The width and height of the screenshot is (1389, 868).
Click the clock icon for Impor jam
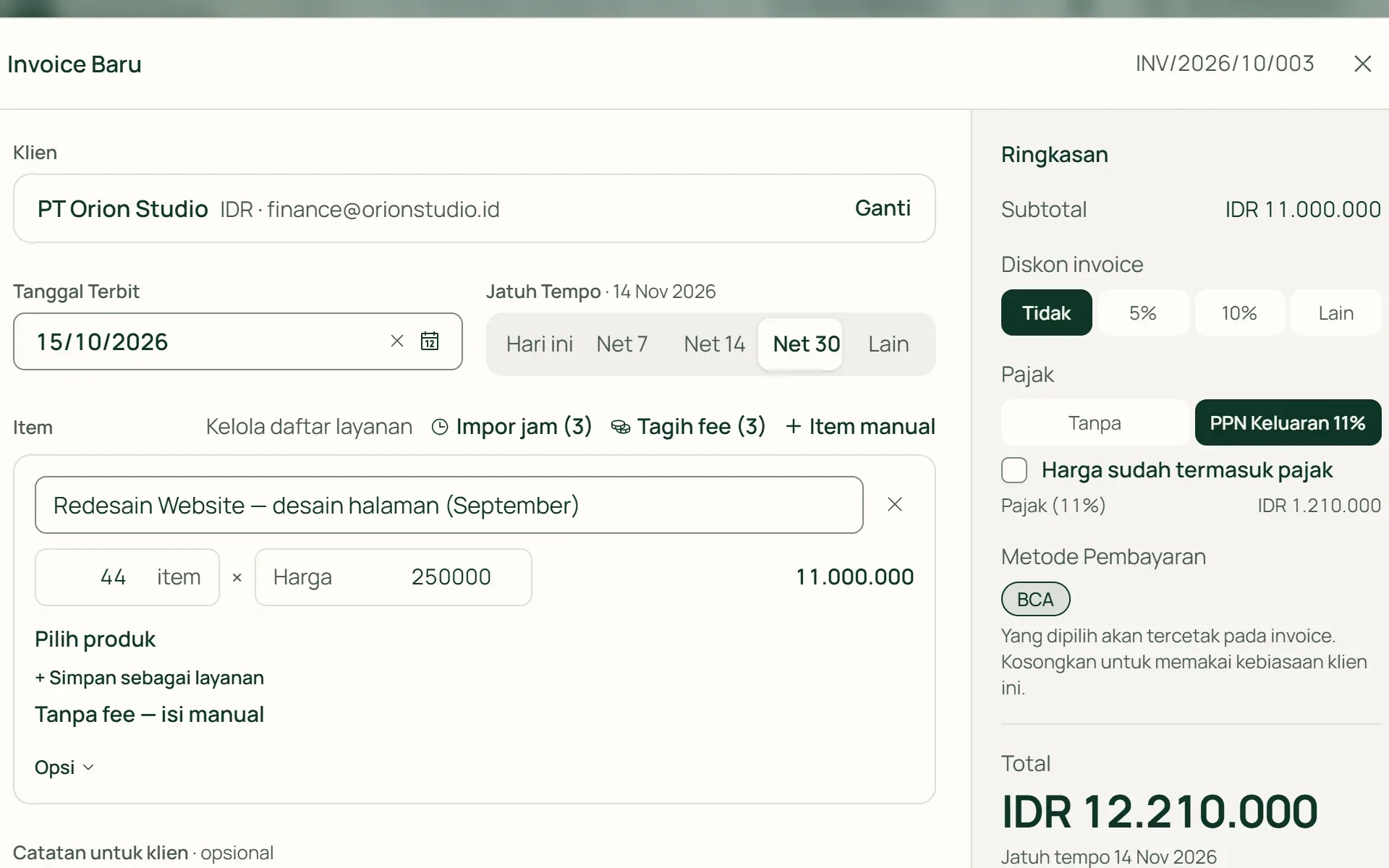[440, 427]
